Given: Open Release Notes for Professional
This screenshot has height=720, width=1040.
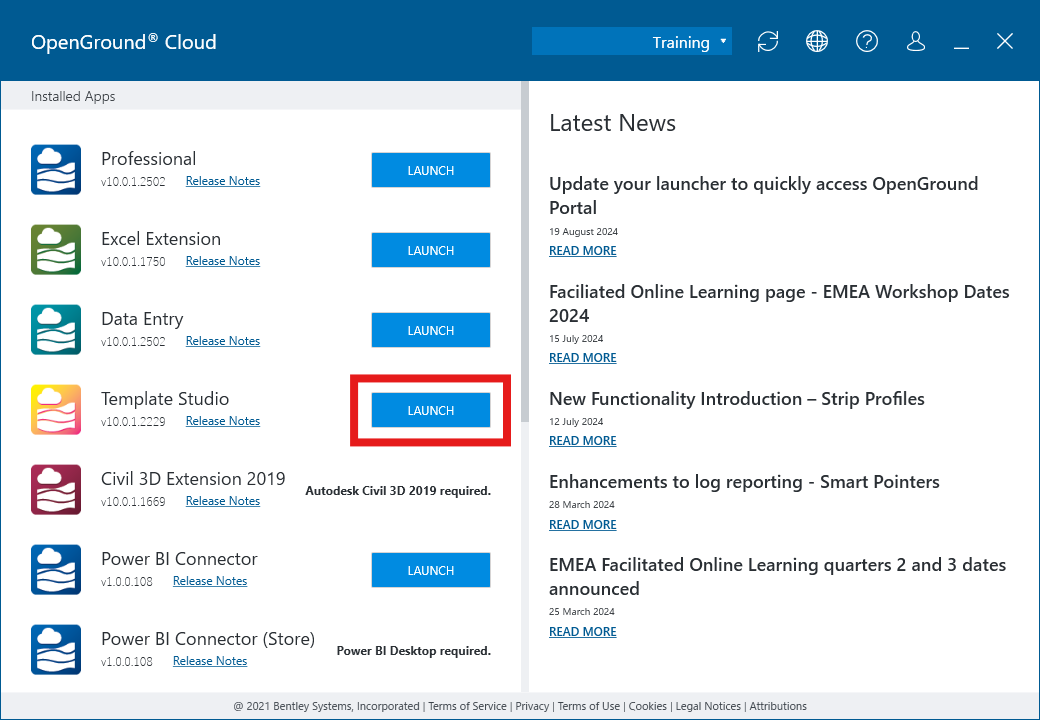Looking at the screenshot, I should coord(223,181).
